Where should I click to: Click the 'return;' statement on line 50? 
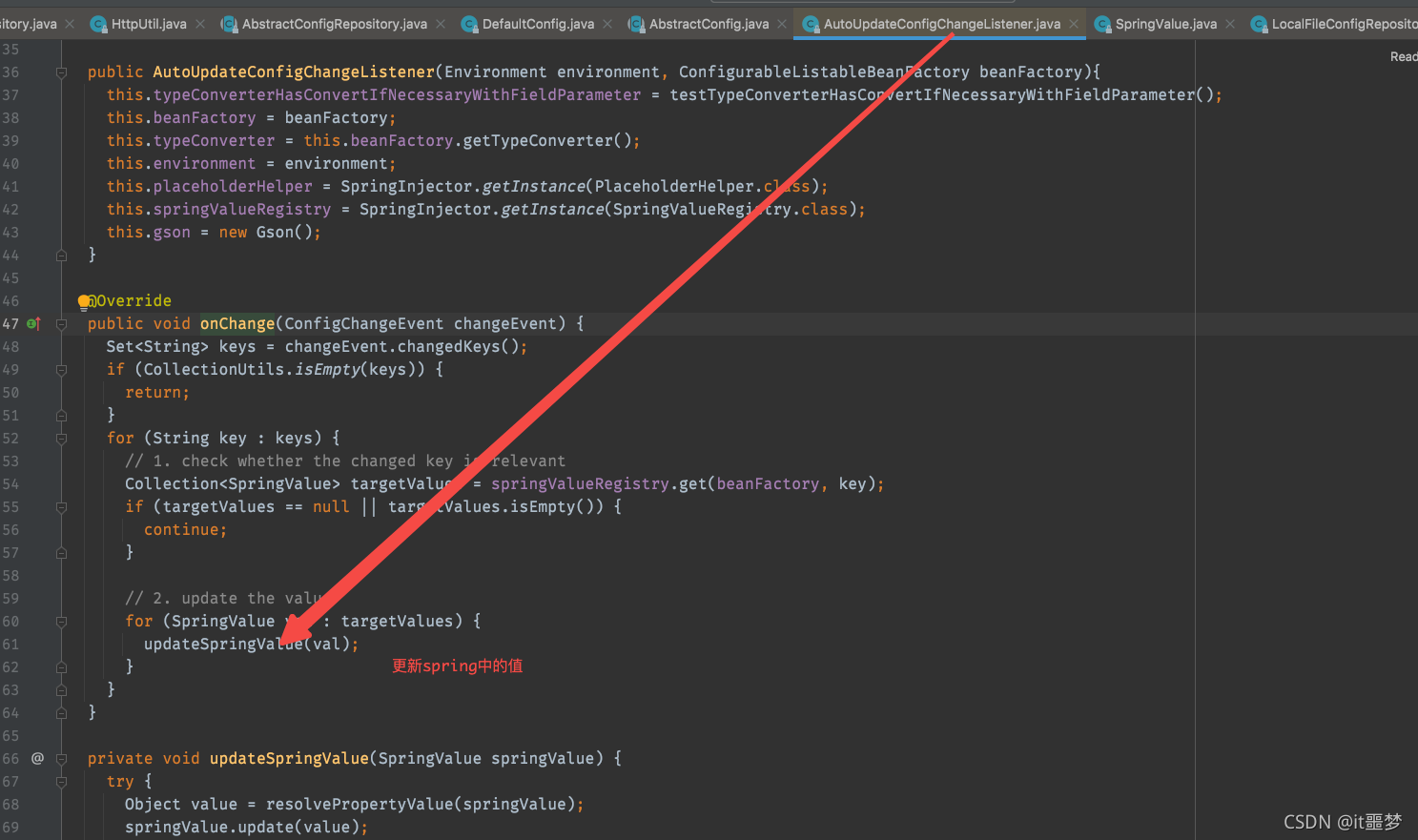157,393
